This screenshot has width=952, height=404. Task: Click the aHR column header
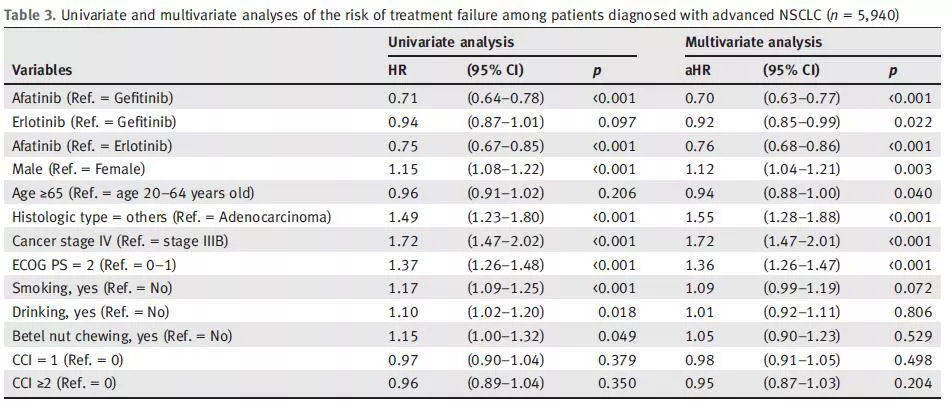click(697, 71)
